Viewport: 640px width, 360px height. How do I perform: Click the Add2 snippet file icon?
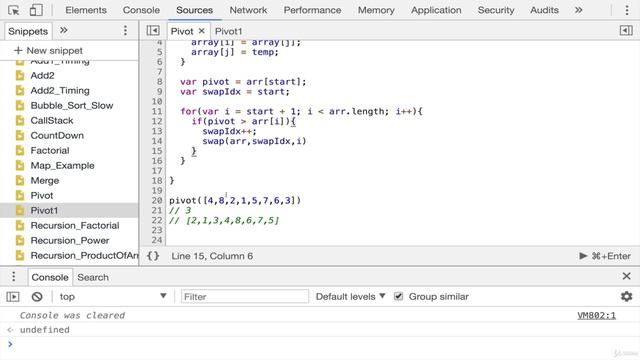(20, 76)
